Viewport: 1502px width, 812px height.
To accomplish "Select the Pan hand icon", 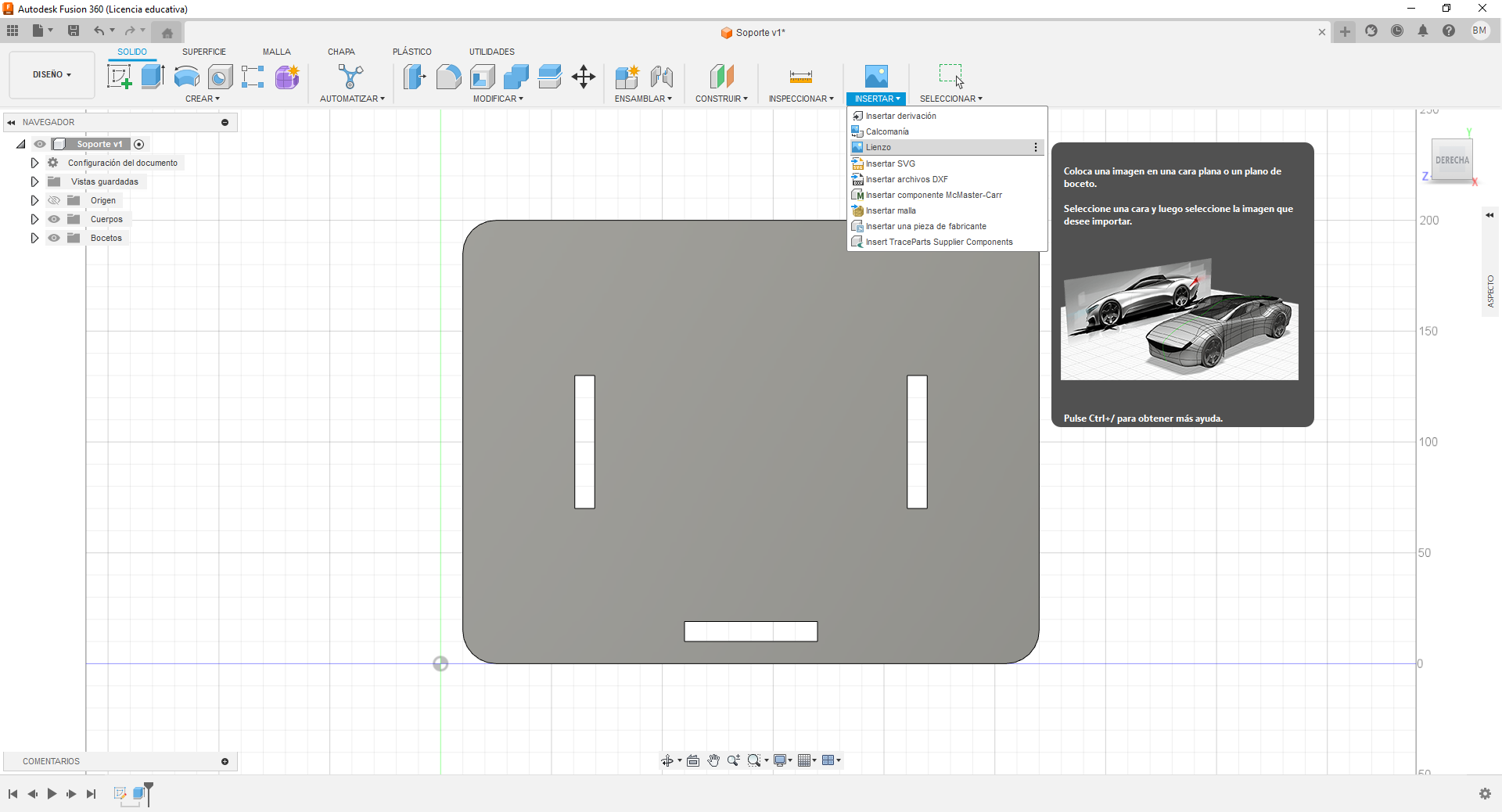I will (713, 760).
